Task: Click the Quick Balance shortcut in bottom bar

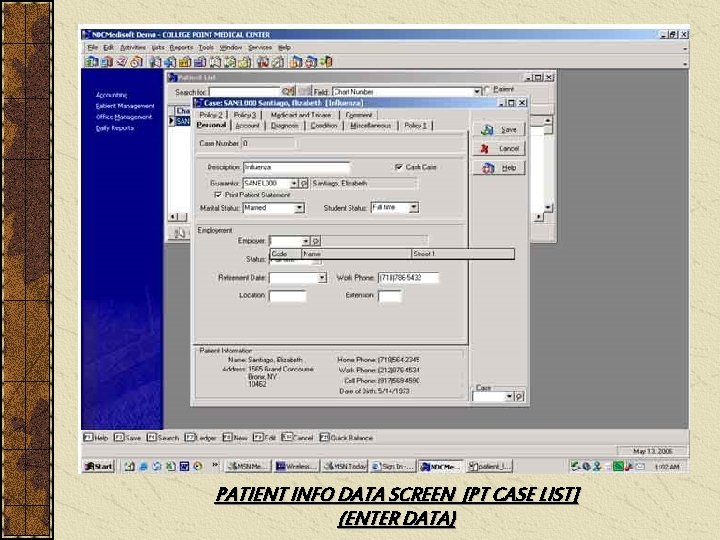Action: coord(346,438)
